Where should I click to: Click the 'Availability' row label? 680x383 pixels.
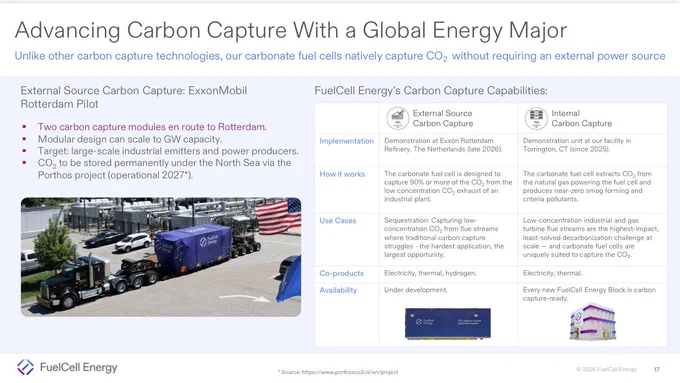pos(338,290)
